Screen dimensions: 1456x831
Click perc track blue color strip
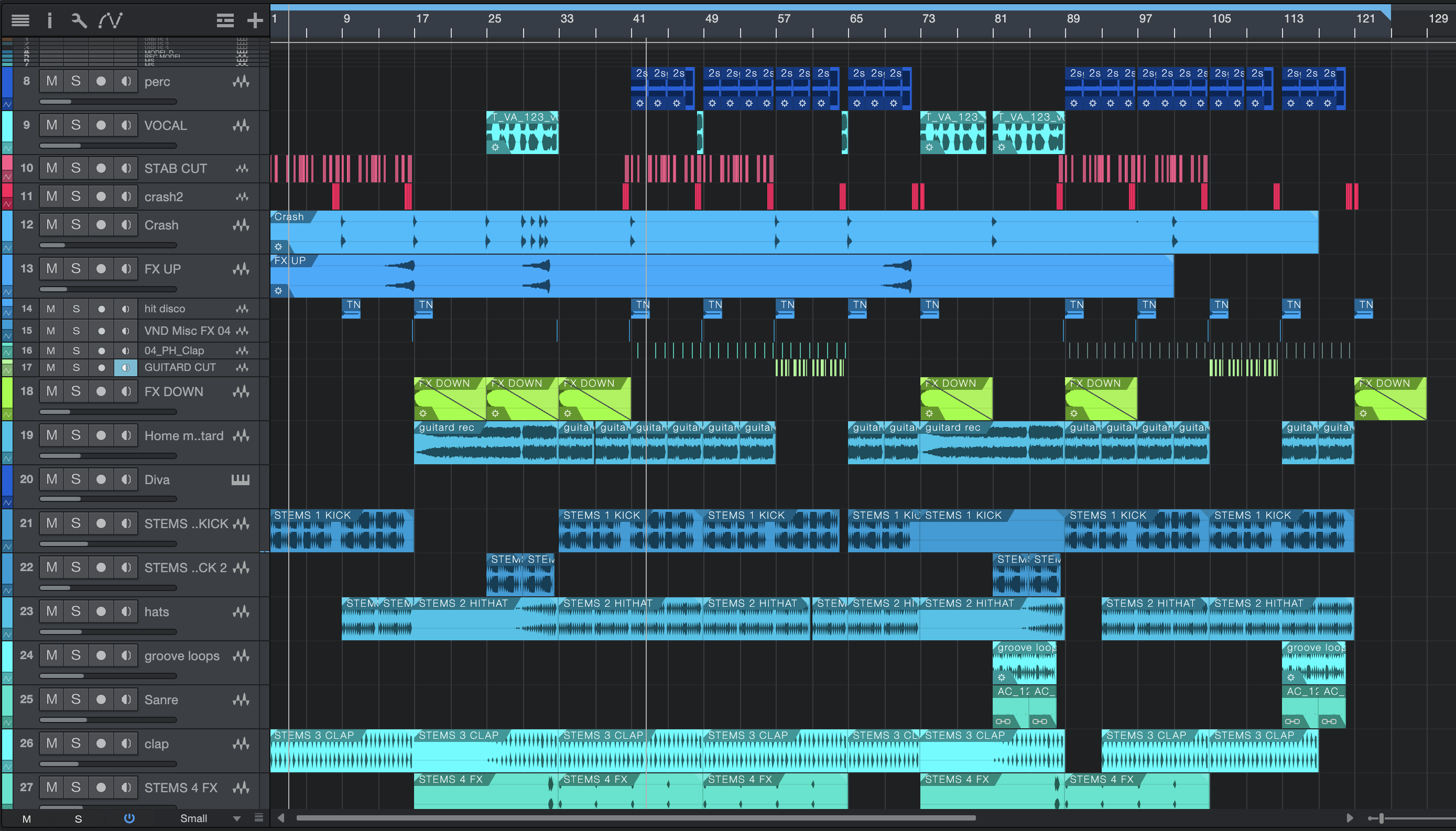[x=7, y=83]
